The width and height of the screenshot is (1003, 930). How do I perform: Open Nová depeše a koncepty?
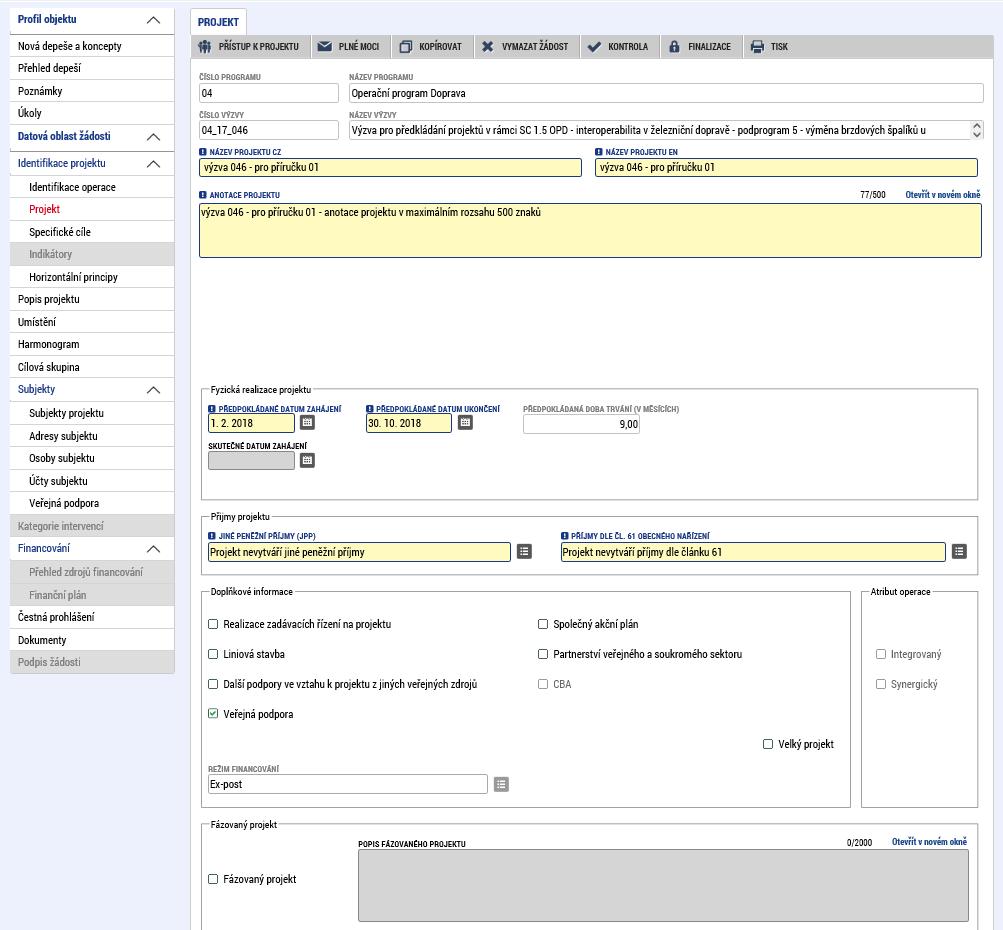coord(92,46)
